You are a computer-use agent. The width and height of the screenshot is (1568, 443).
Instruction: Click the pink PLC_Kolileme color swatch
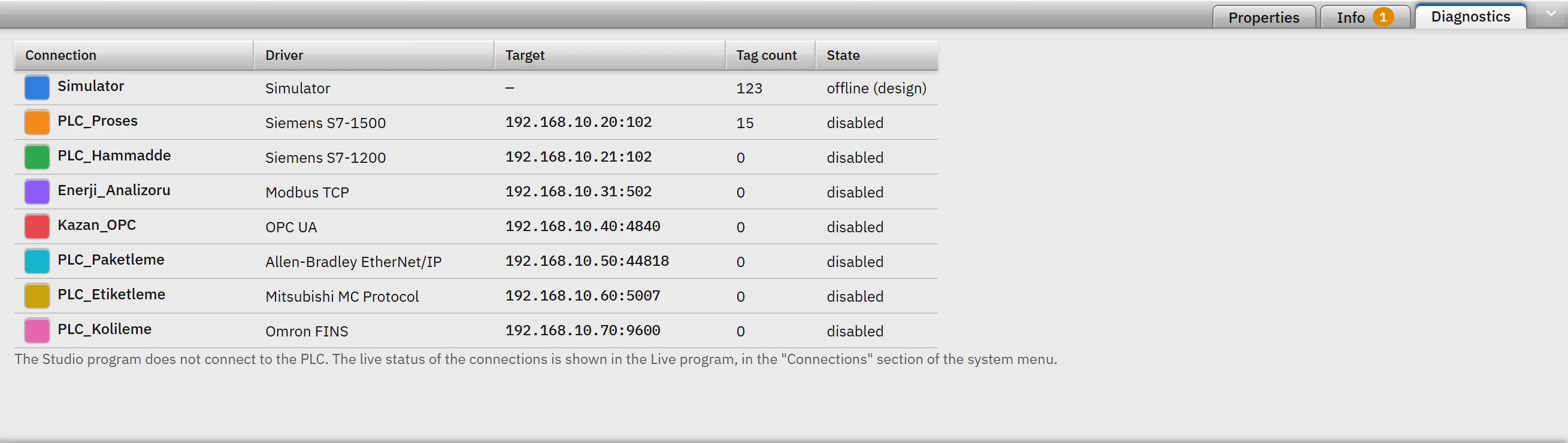(x=37, y=330)
